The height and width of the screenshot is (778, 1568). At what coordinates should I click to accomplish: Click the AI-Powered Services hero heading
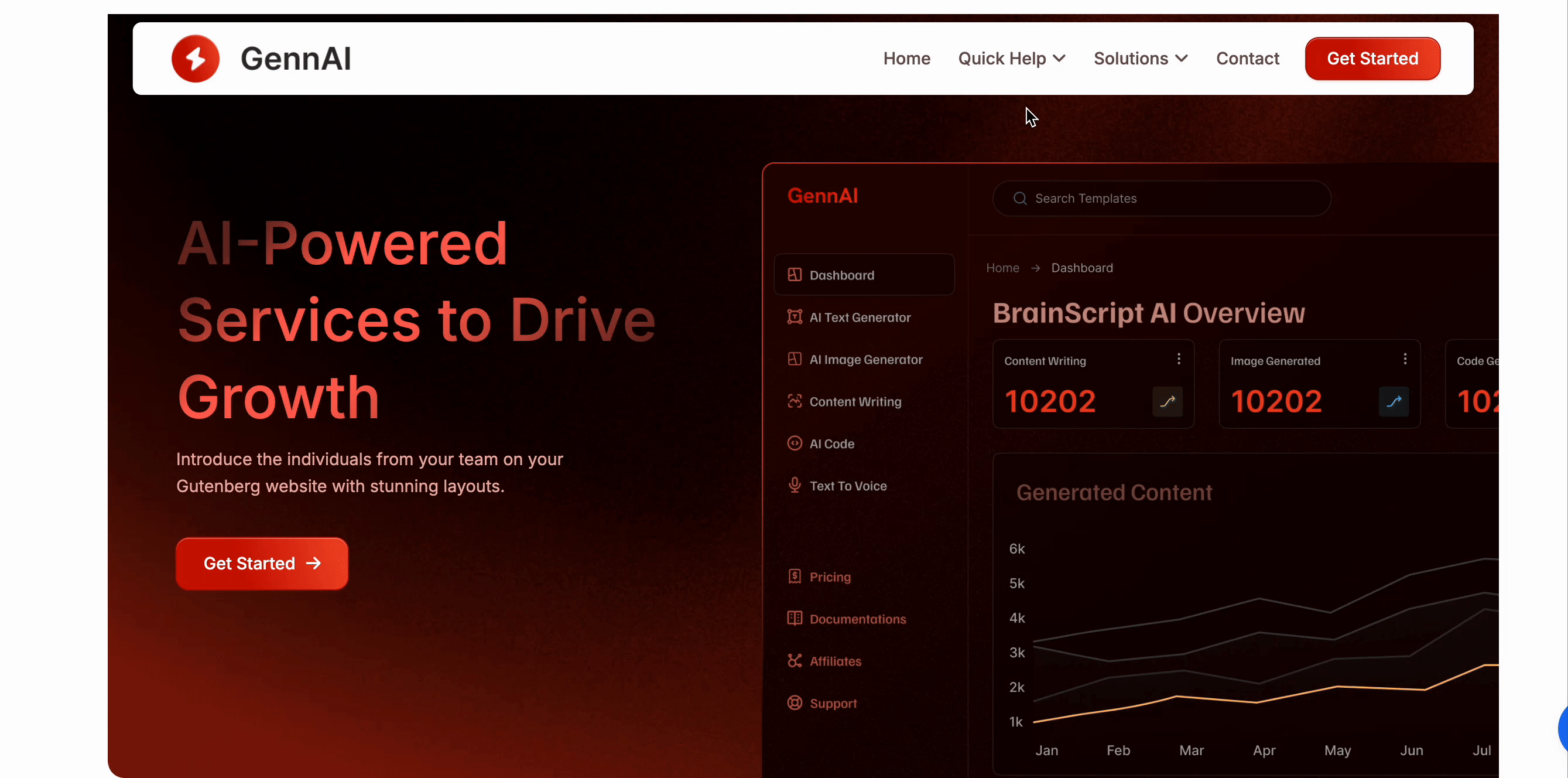416,319
